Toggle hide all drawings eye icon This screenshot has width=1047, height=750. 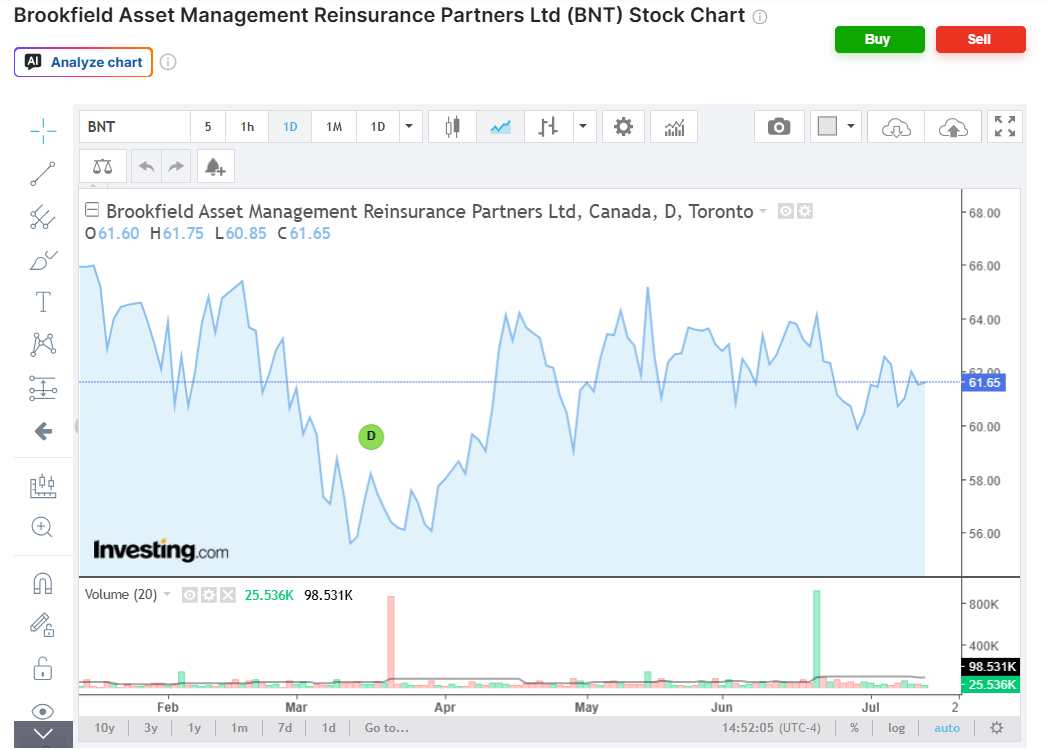[43, 711]
